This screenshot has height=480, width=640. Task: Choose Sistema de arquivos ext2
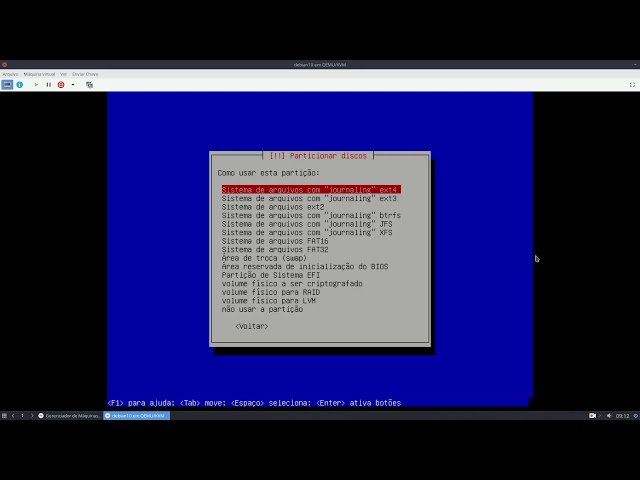[x=273, y=207]
